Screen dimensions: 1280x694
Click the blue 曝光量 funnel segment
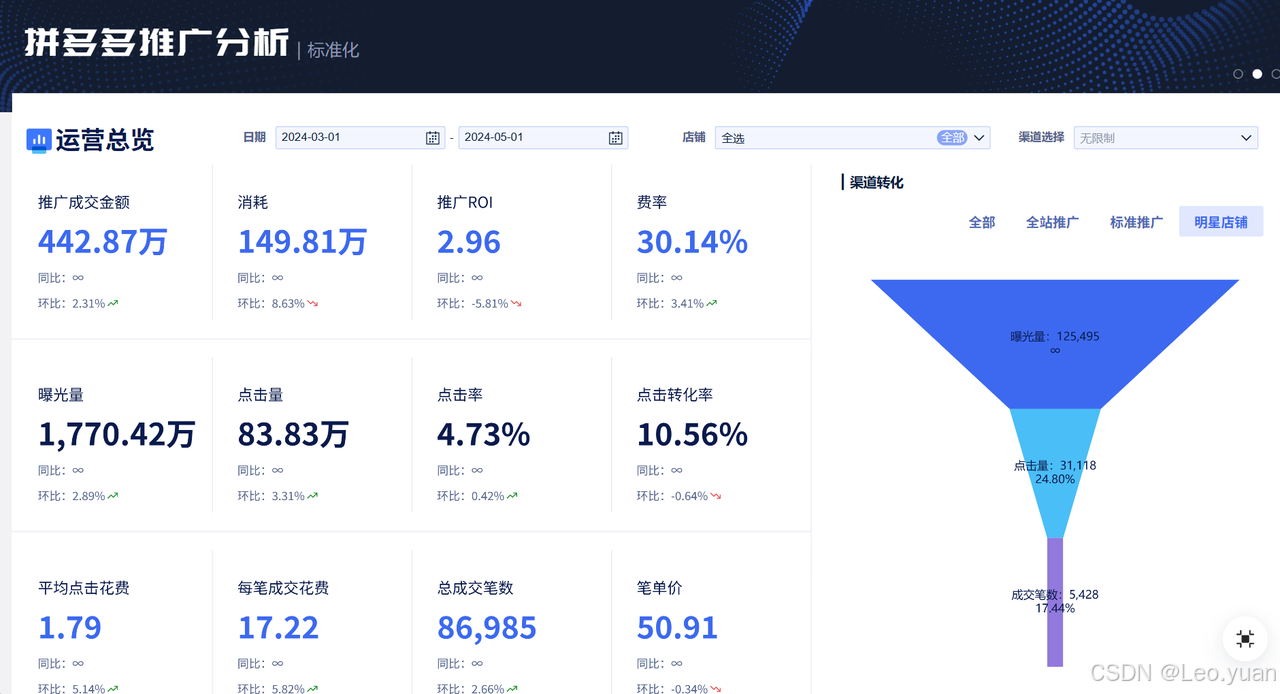1055,344
